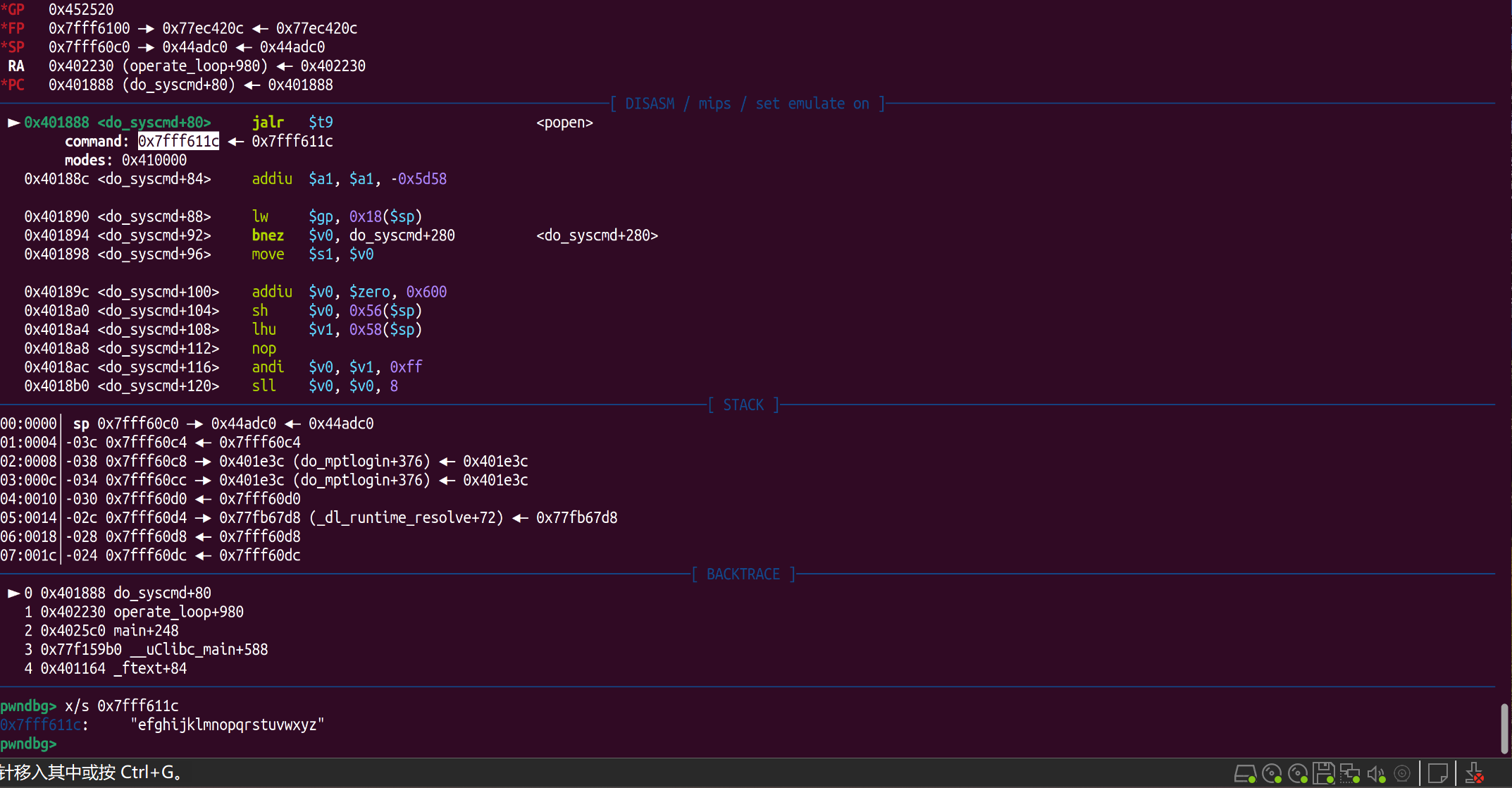Click the bnez instruction mnemonic

(x=268, y=235)
